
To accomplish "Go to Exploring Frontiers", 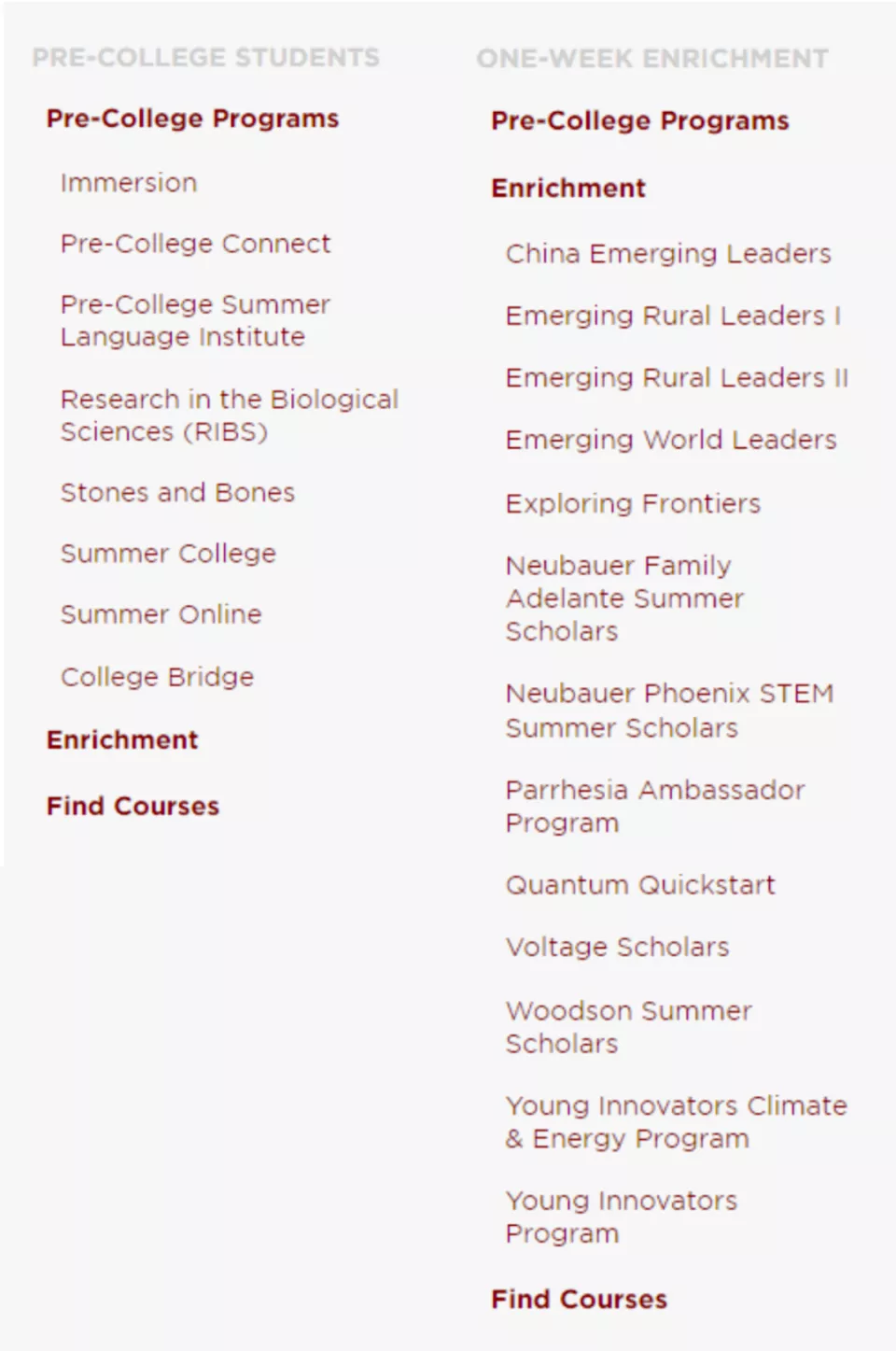I will point(633,504).
